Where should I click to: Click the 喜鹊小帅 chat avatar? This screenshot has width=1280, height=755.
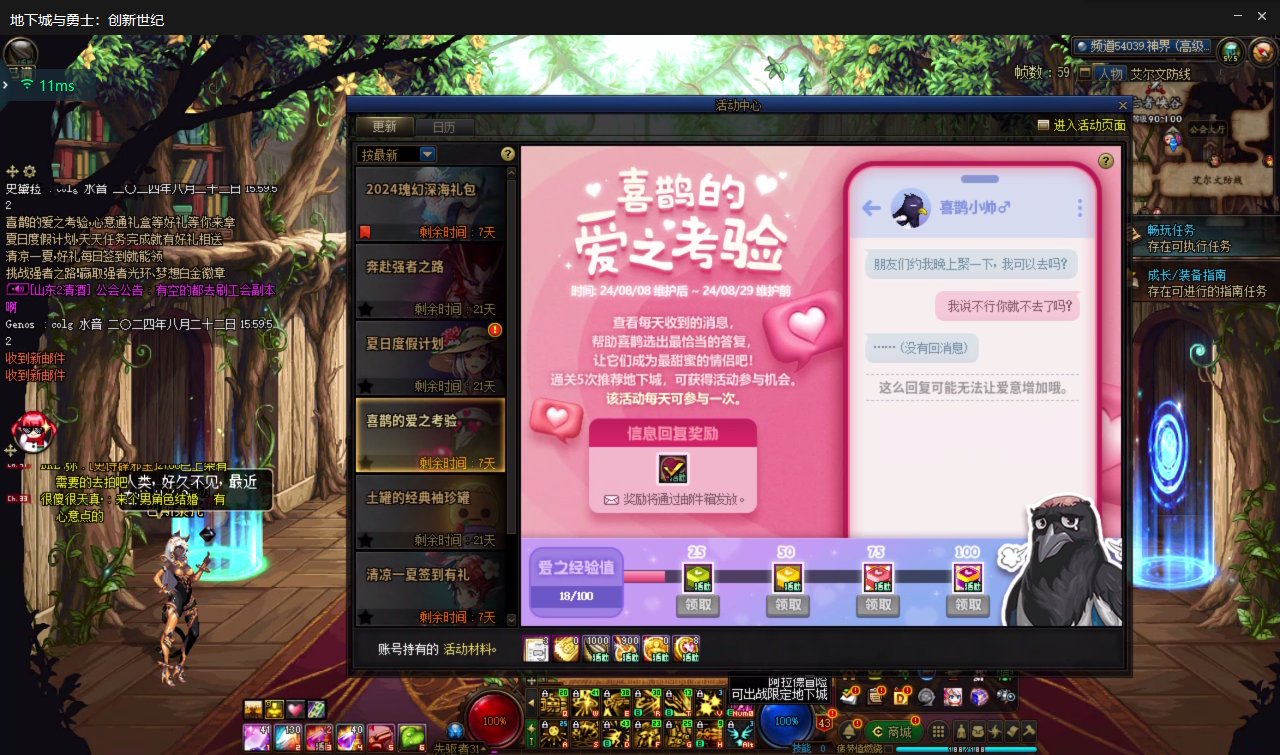910,207
